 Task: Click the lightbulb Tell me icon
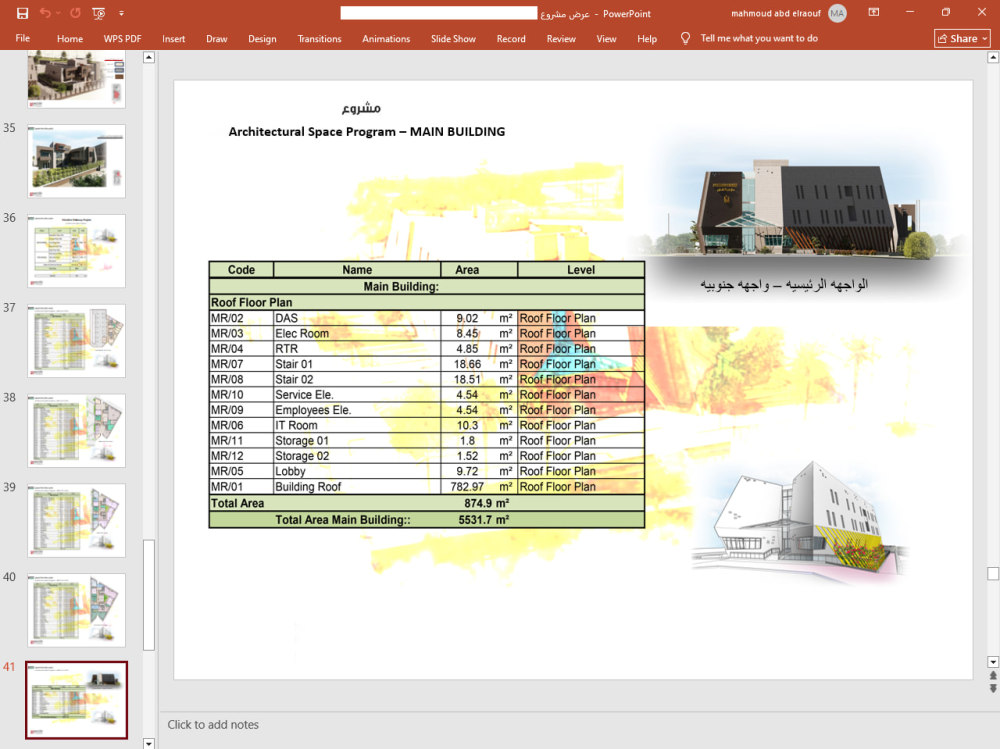685,38
